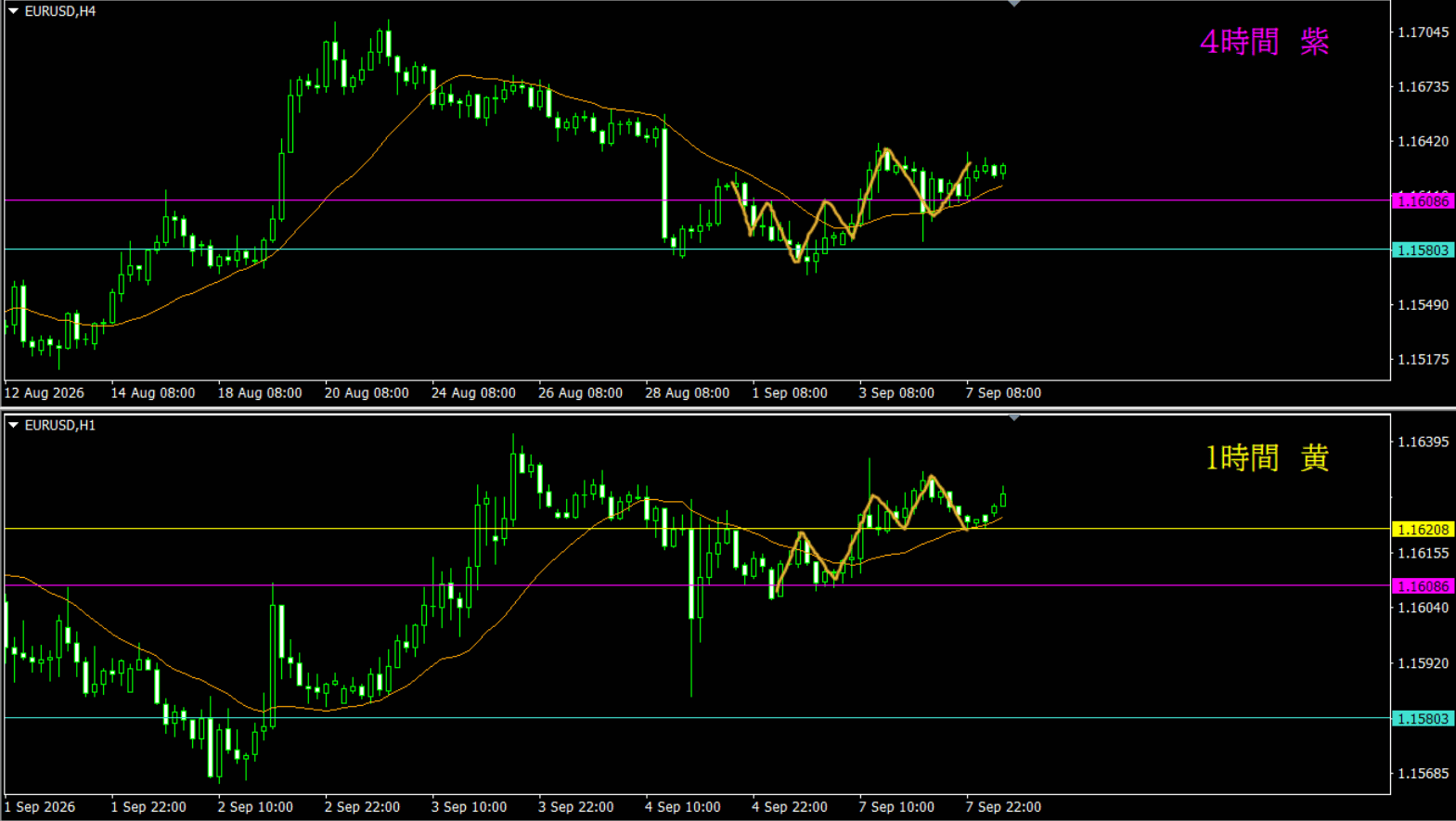Select cyan 1.15803 price label in H1 chart
The height and width of the screenshot is (821, 1456).
(x=1423, y=719)
